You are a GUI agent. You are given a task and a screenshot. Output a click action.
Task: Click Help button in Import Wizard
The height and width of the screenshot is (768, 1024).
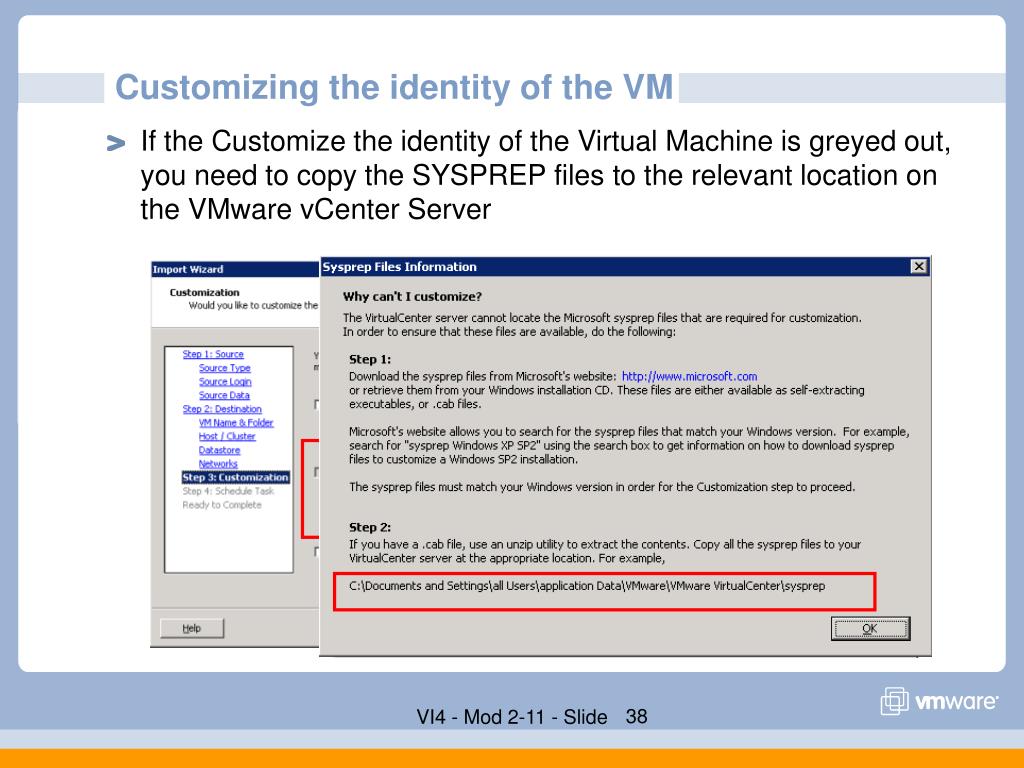point(192,628)
